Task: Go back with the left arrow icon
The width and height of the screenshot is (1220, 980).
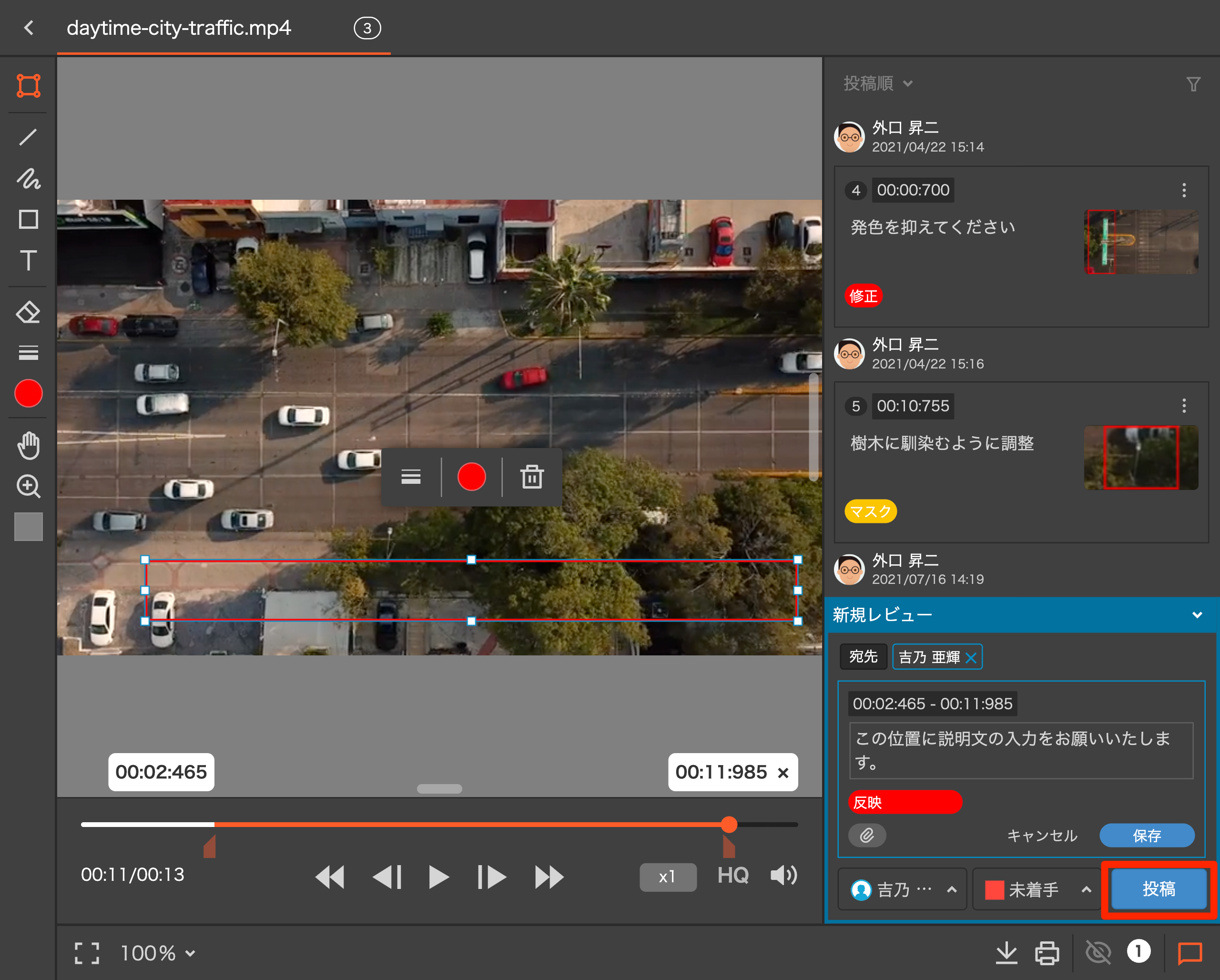Action: (30, 27)
